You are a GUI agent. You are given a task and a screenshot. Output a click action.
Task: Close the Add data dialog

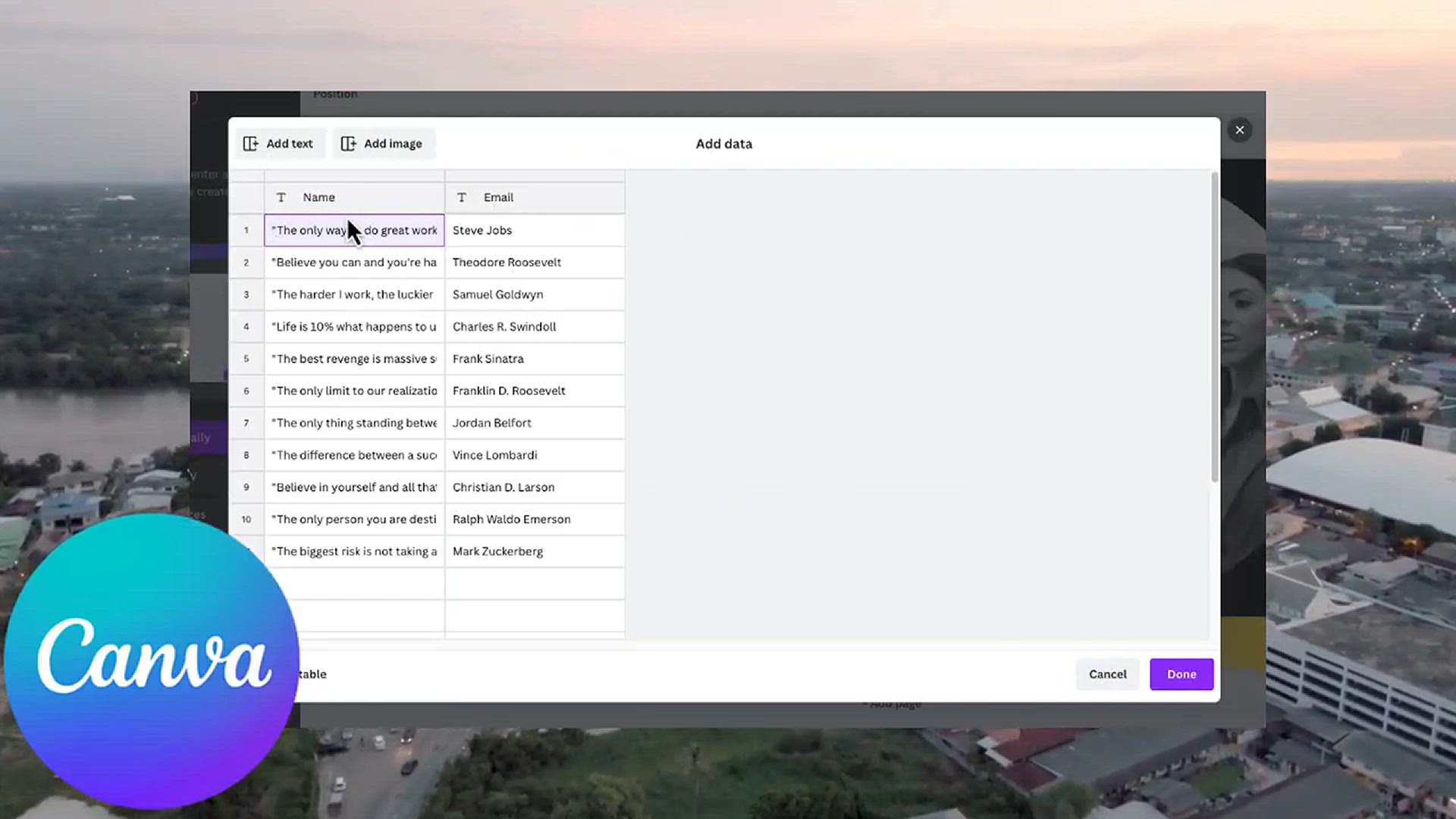(x=1240, y=130)
